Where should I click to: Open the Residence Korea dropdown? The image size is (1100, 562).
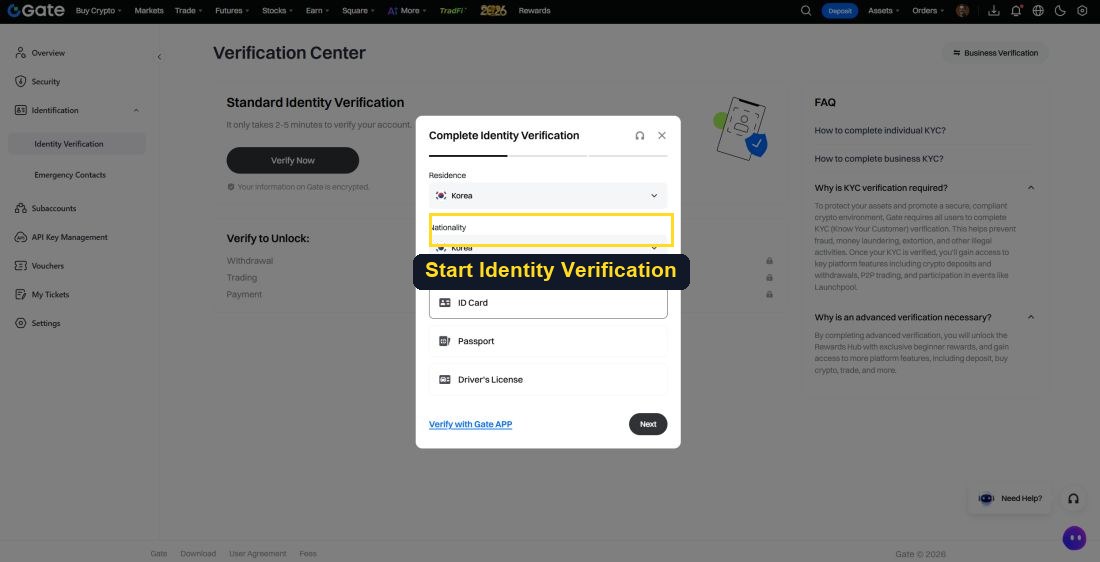pyautogui.click(x=548, y=196)
